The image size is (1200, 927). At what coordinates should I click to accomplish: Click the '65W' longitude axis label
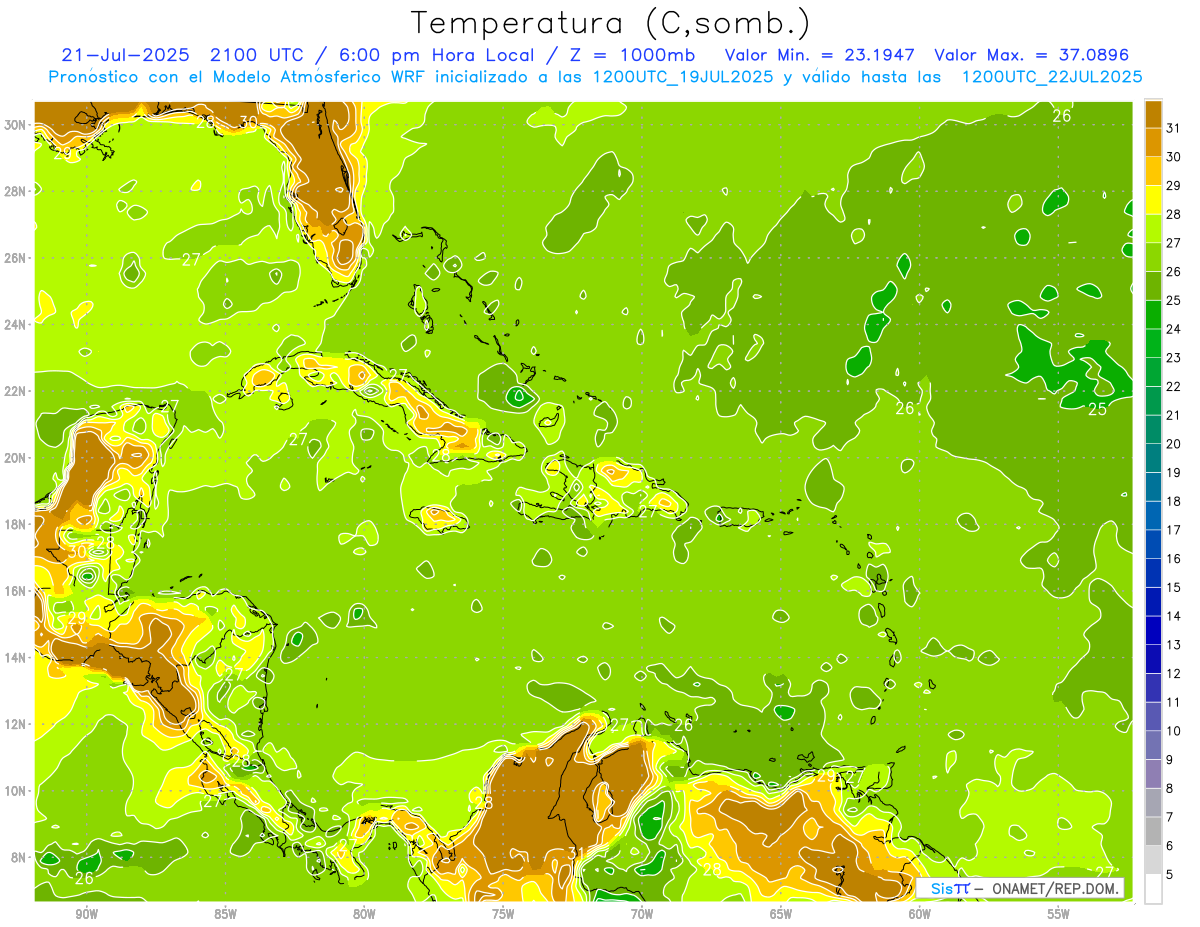coord(781,914)
